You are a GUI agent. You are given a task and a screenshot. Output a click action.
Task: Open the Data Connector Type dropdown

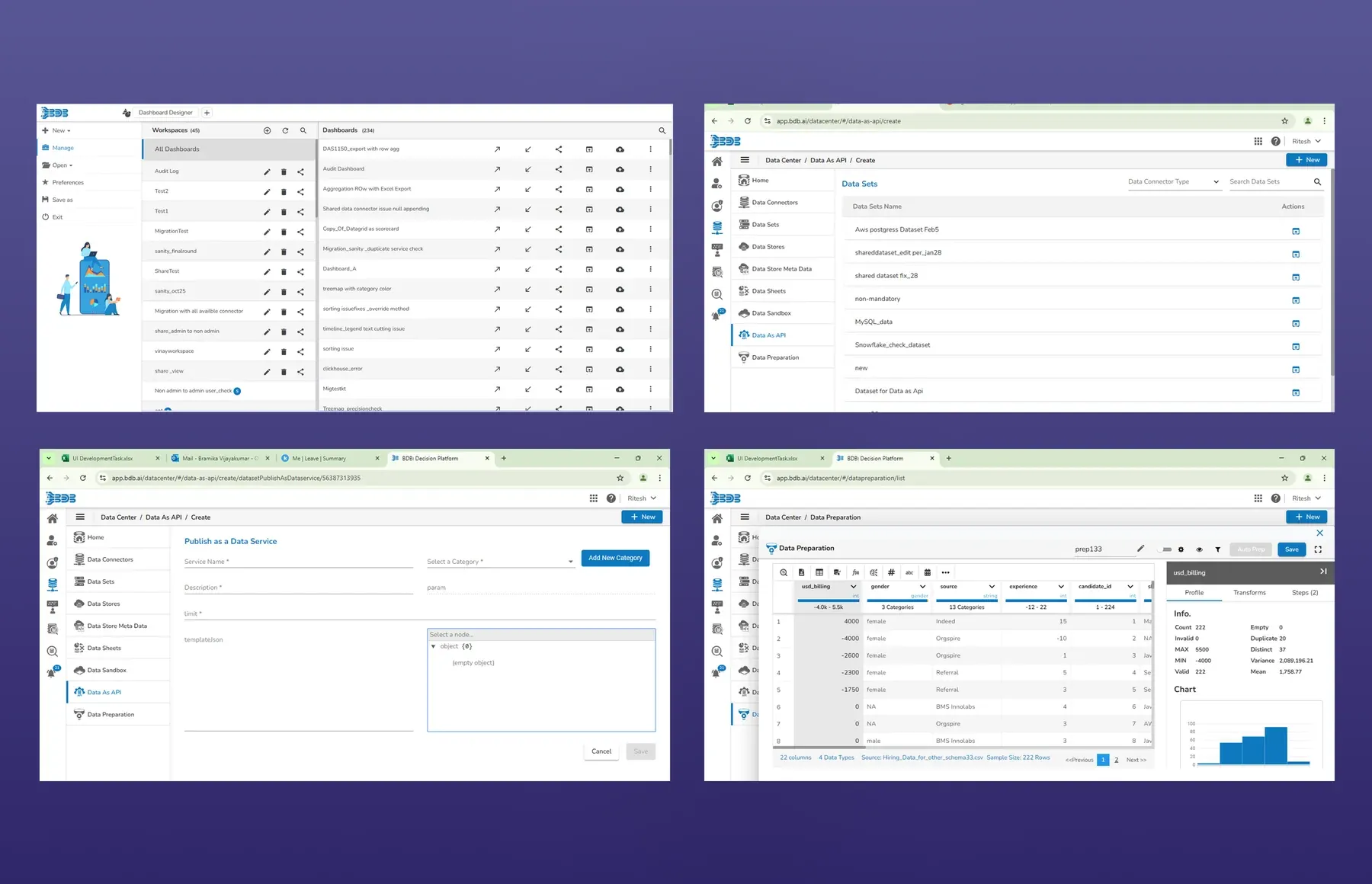point(1174,182)
